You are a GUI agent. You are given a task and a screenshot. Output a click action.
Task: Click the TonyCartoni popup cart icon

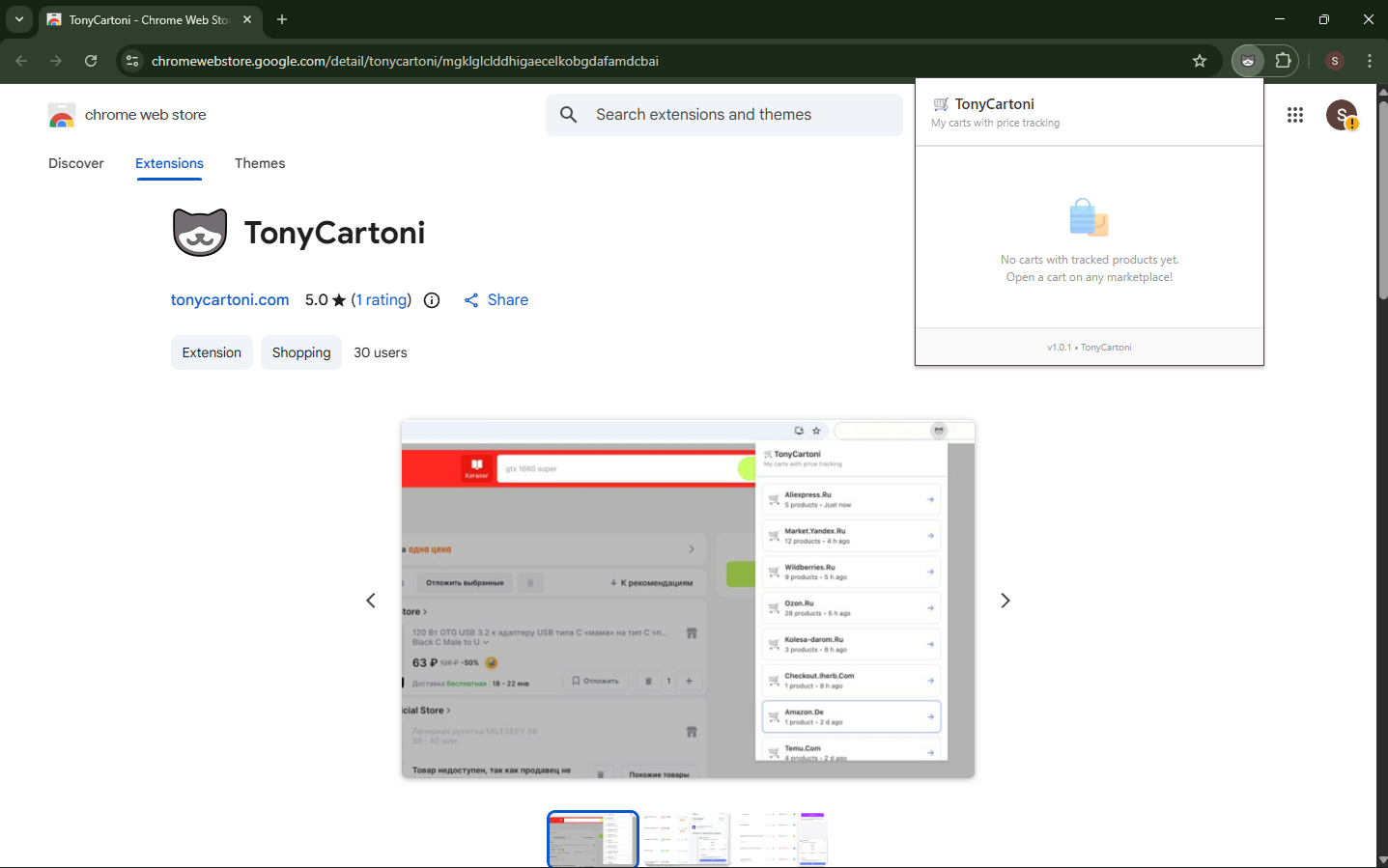point(941,104)
